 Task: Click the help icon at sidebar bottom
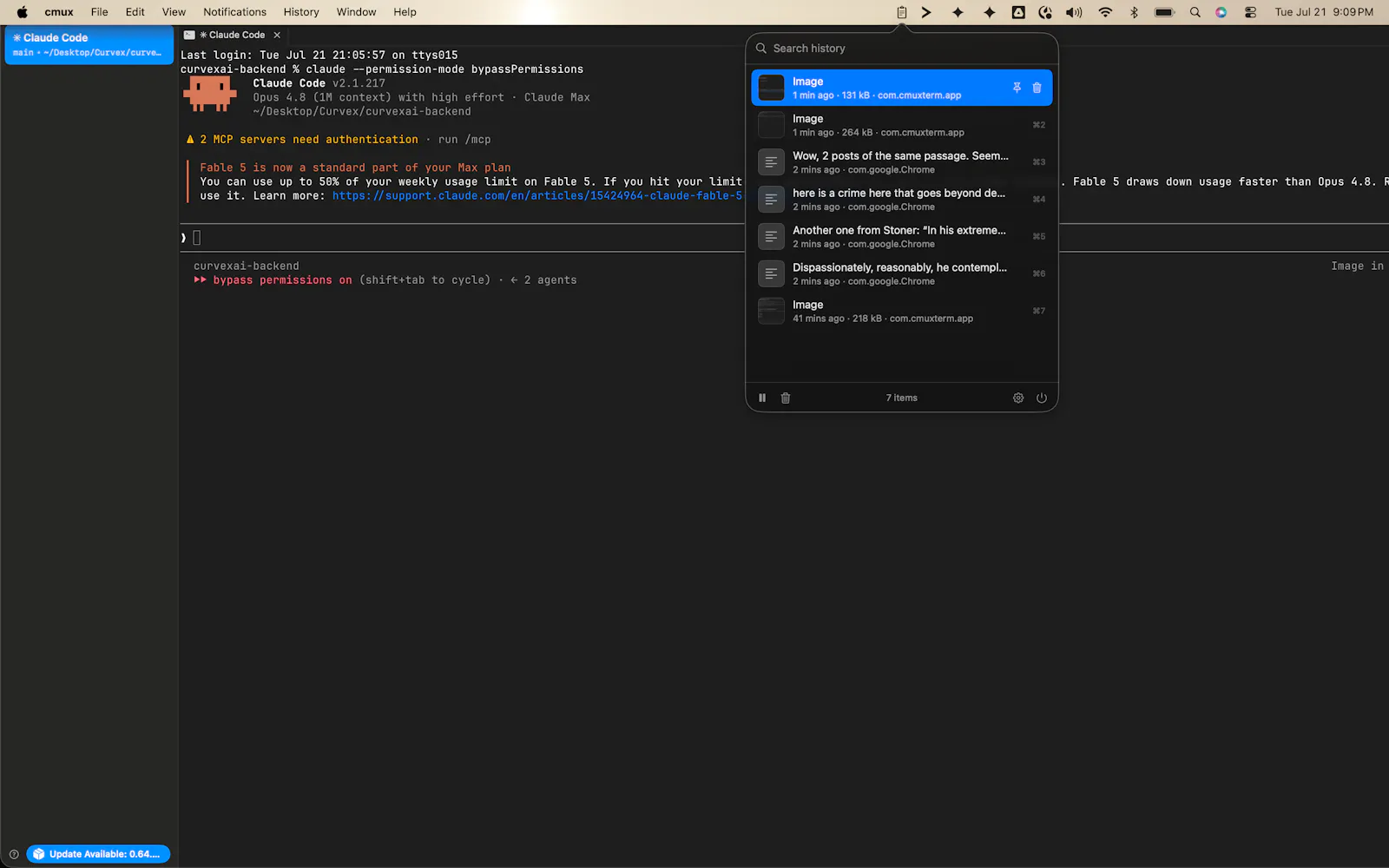pos(14,854)
